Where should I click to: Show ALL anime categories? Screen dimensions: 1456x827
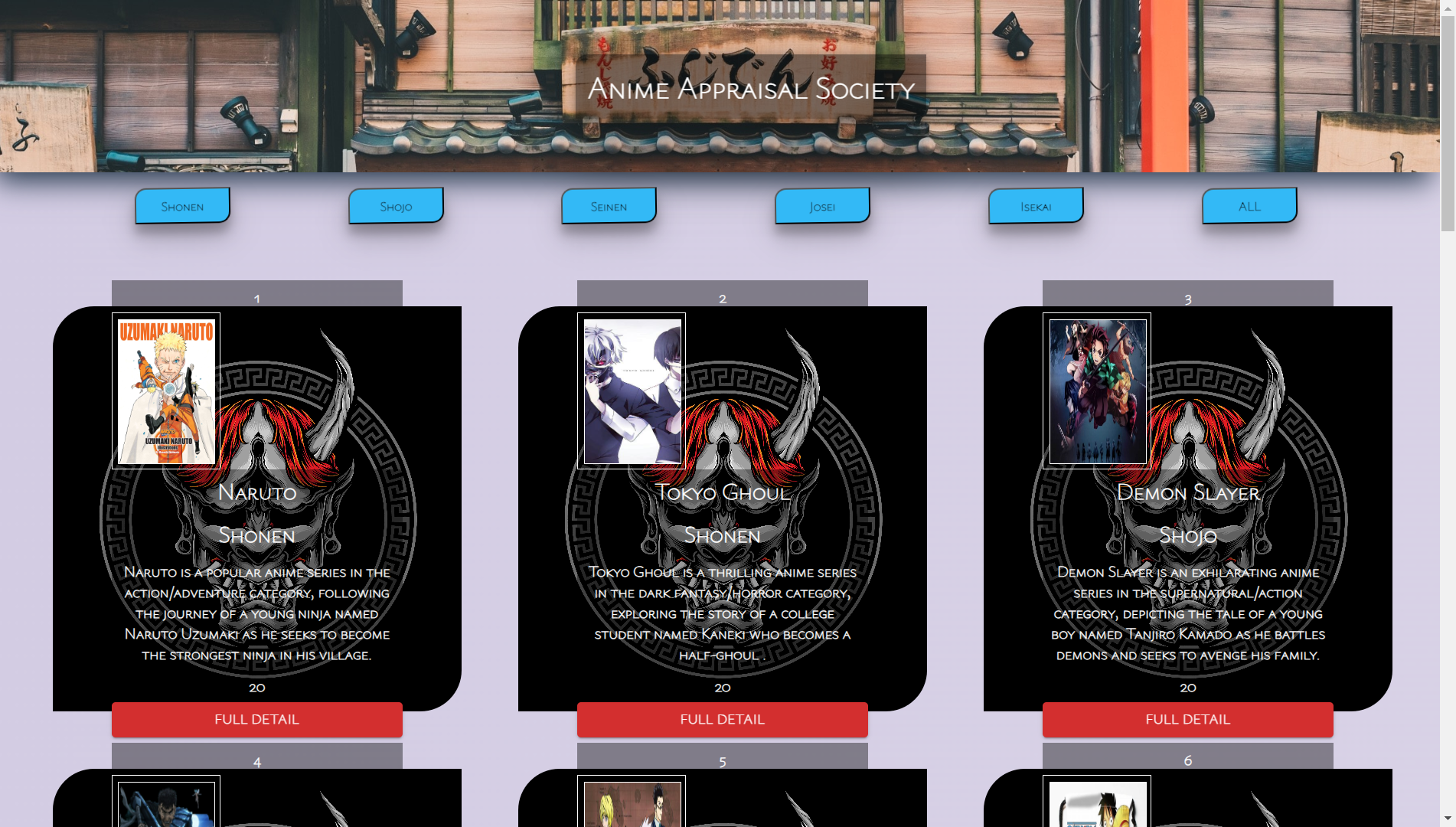coord(1249,206)
